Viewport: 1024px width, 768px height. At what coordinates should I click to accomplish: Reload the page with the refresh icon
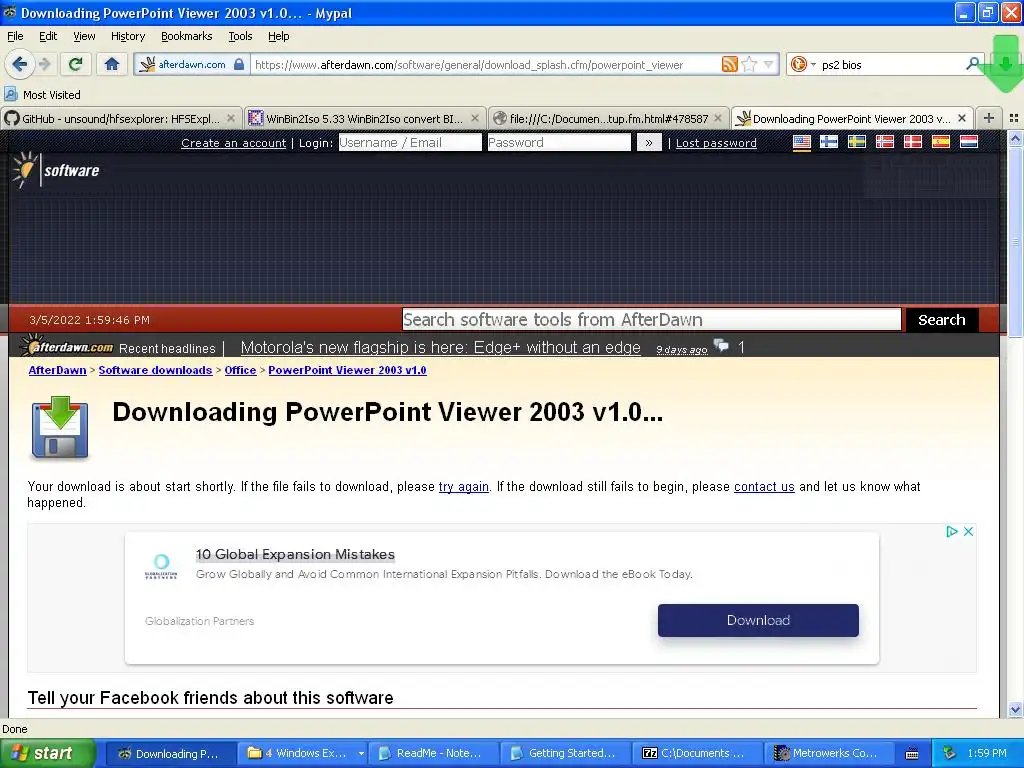click(x=75, y=64)
